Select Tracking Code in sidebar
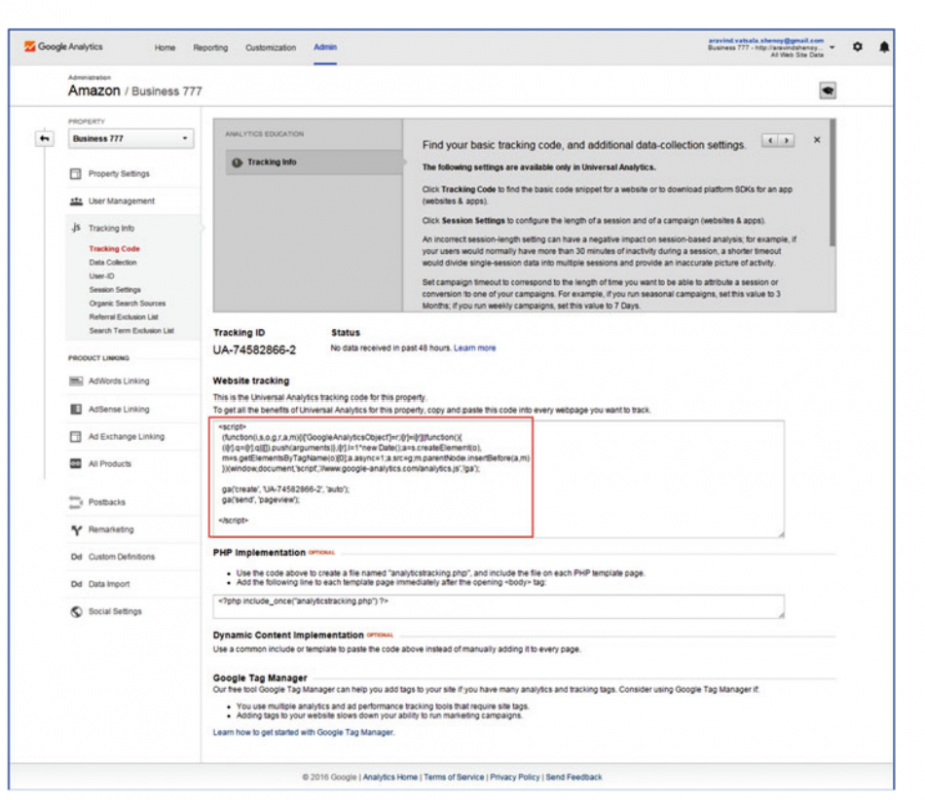Viewport: 925px width, 800px height. coord(114,249)
